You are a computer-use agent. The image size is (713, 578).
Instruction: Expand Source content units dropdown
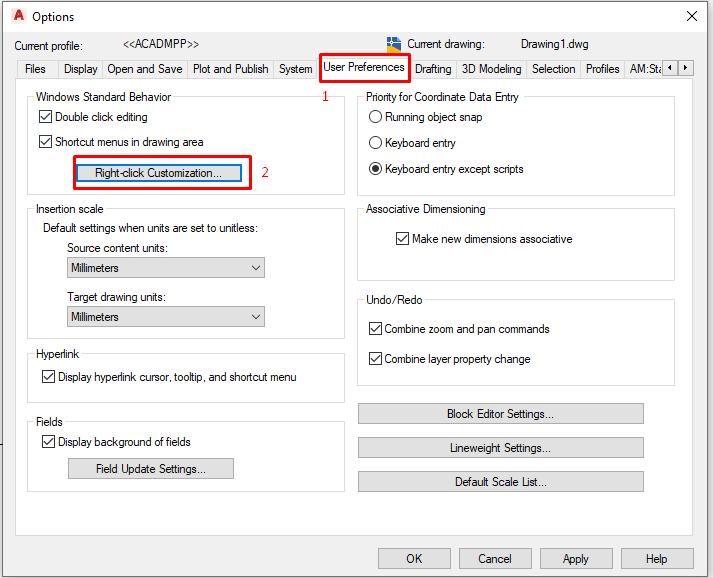tap(166, 268)
